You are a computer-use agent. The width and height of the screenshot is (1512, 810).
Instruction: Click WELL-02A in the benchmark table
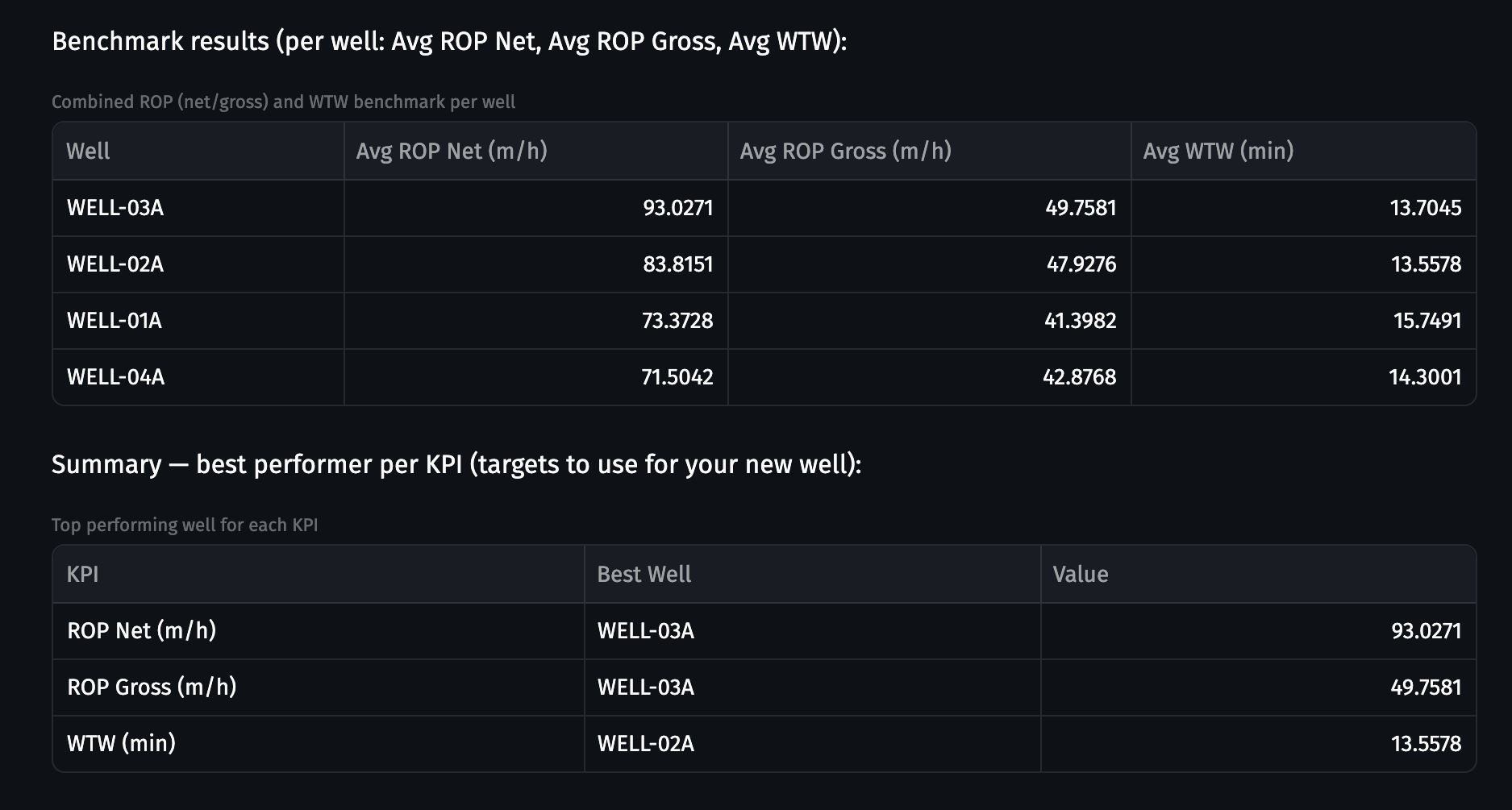(115, 264)
